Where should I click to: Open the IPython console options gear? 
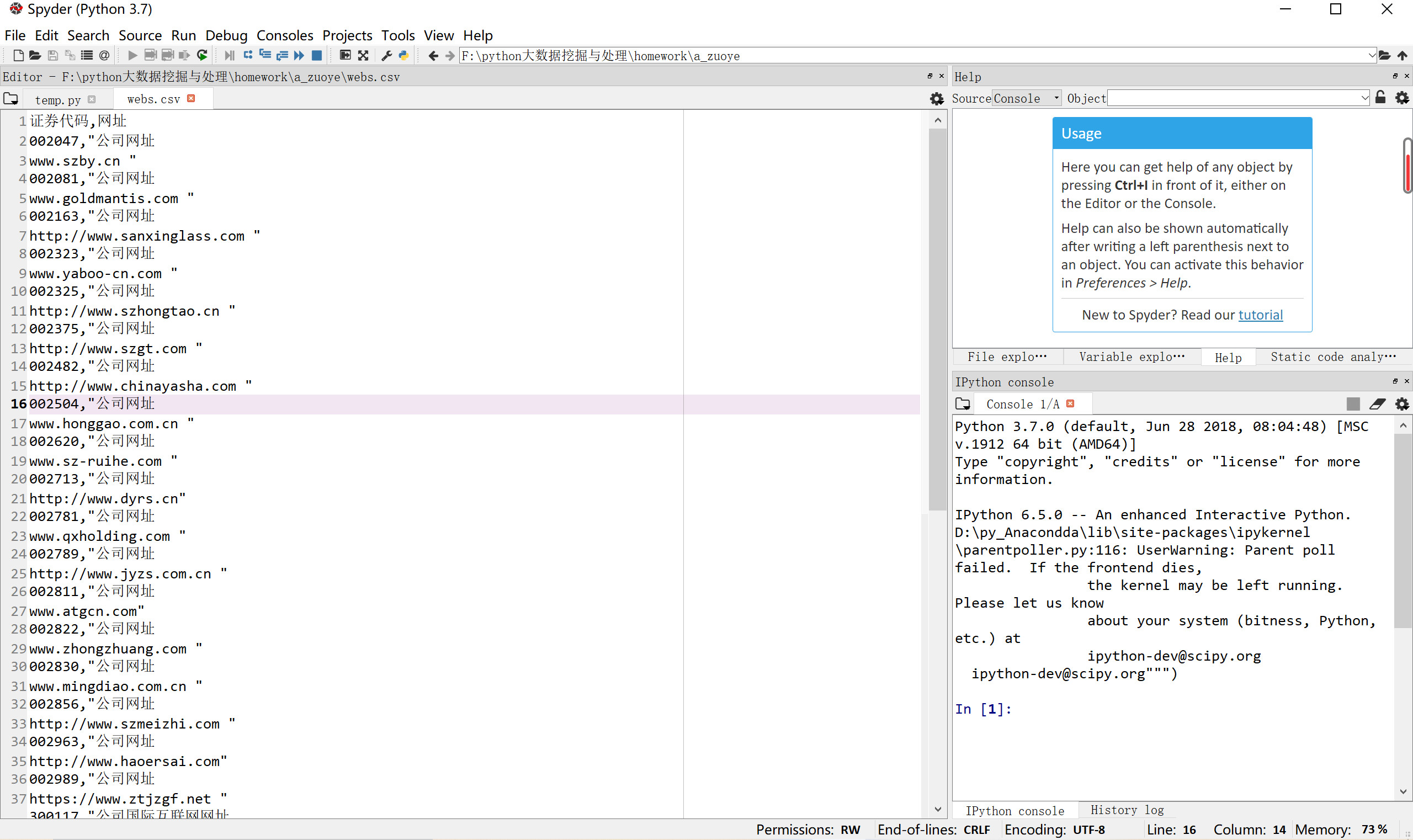click(x=1401, y=403)
